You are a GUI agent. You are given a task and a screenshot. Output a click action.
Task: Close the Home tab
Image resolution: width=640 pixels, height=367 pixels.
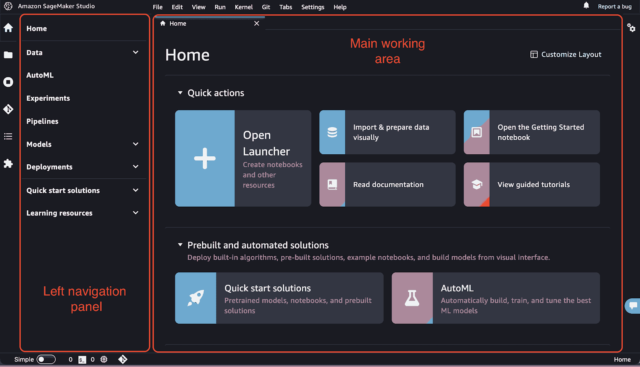(257, 24)
